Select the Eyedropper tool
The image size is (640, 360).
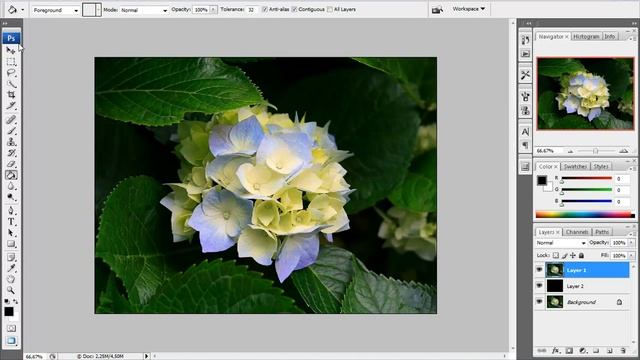click(x=11, y=268)
